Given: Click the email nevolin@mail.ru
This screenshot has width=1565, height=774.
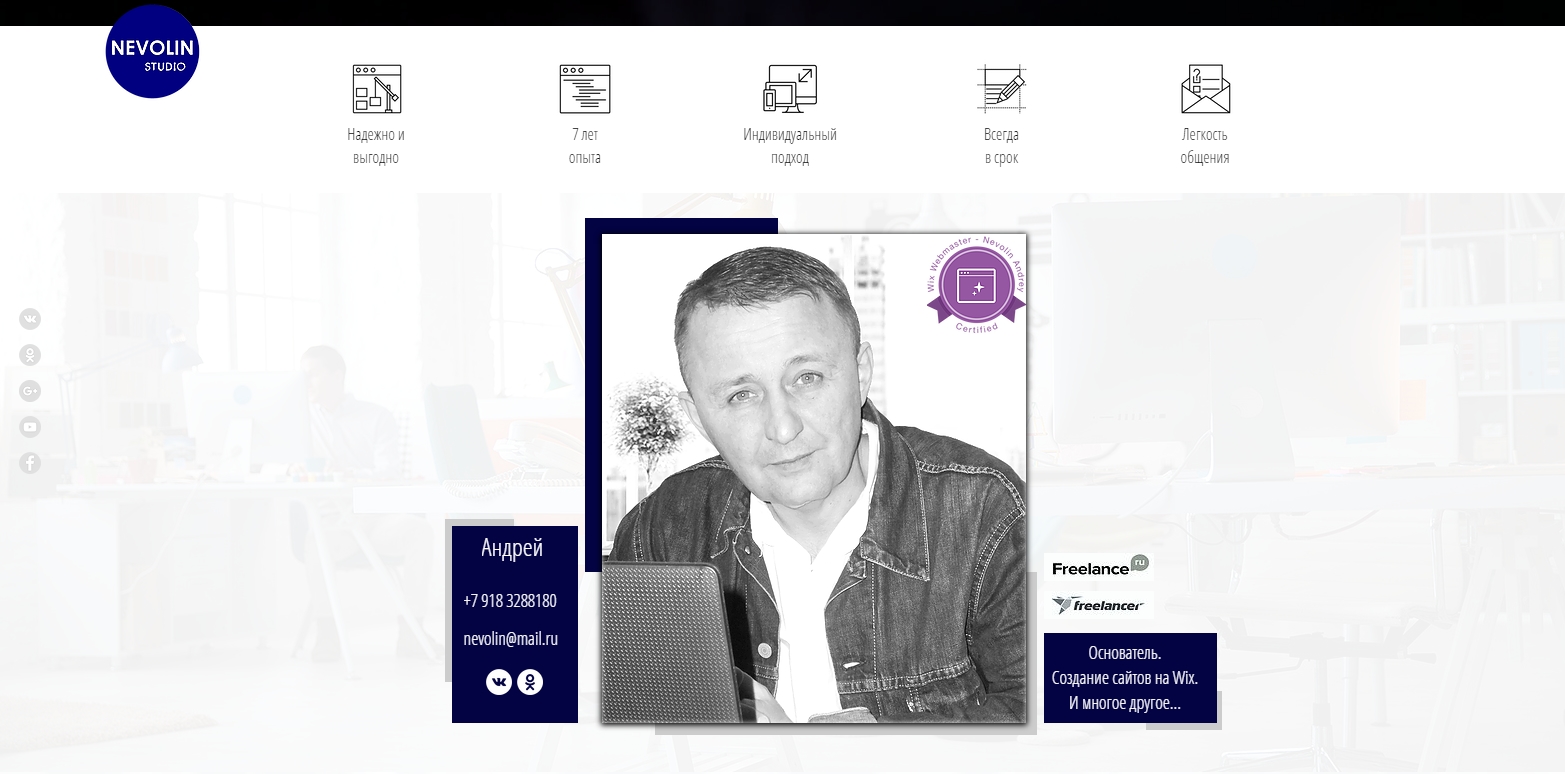Looking at the screenshot, I should [511, 639].
